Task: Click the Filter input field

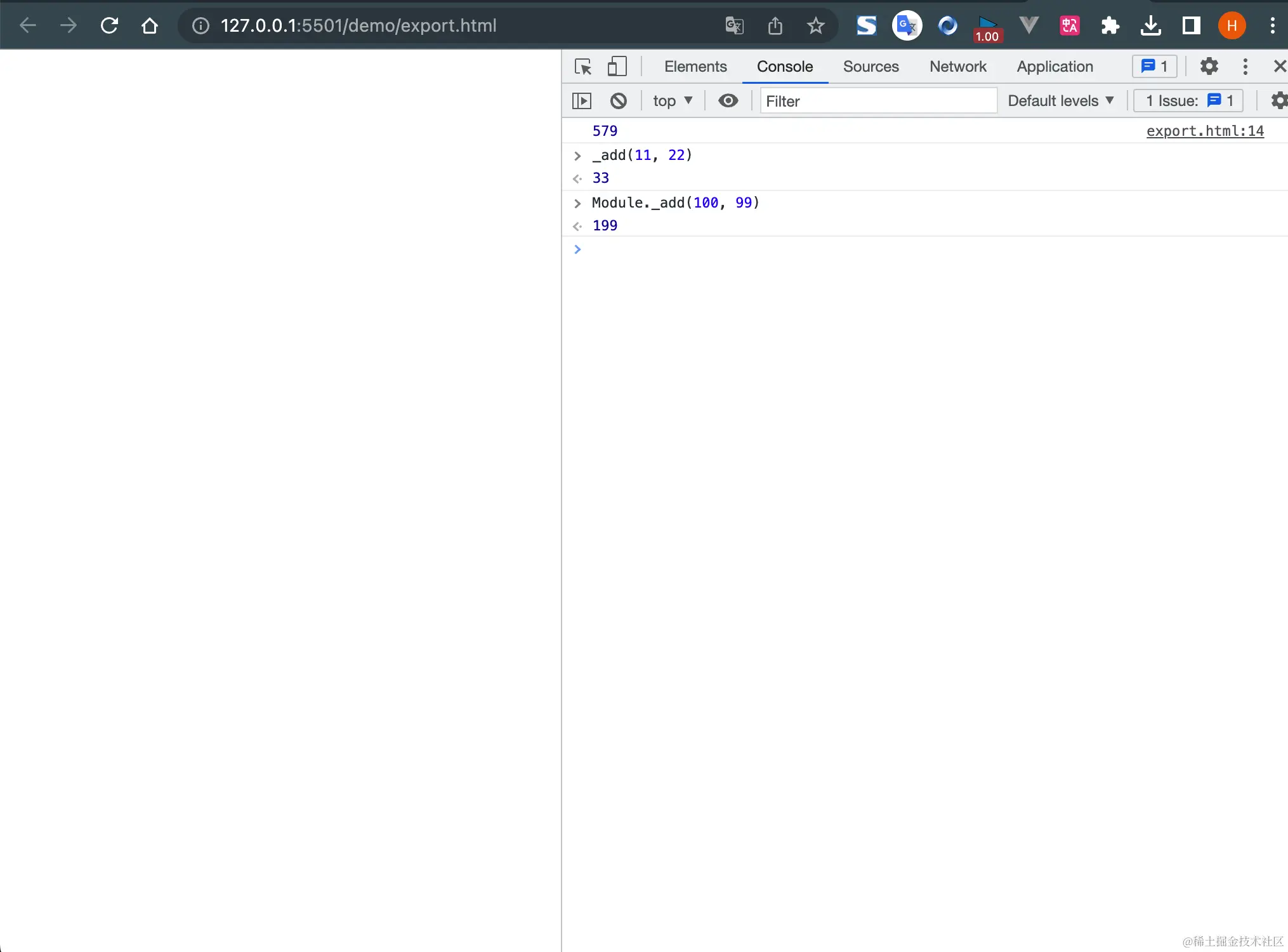Action: click(x=877, y=100)
